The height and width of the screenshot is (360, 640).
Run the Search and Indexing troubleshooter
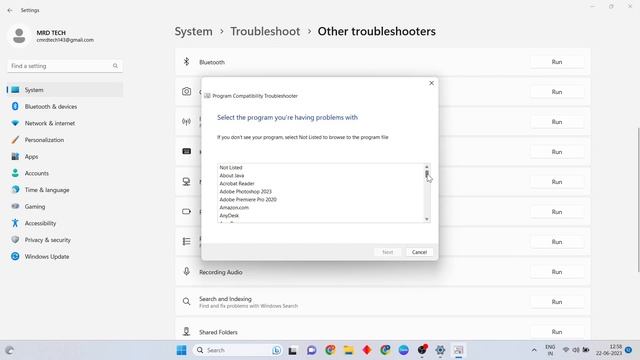coord(557,302)
